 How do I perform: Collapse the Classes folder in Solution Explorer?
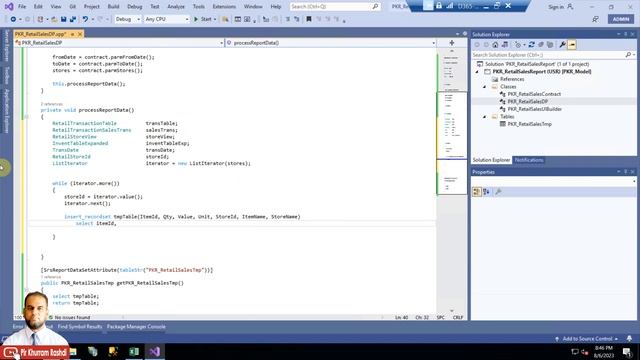tap(484, 87)
